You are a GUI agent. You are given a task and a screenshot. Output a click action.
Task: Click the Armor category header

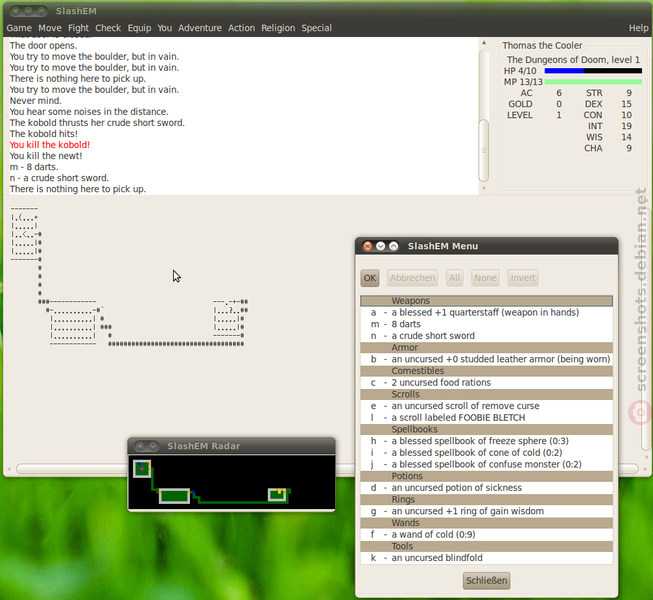point(486,347)
